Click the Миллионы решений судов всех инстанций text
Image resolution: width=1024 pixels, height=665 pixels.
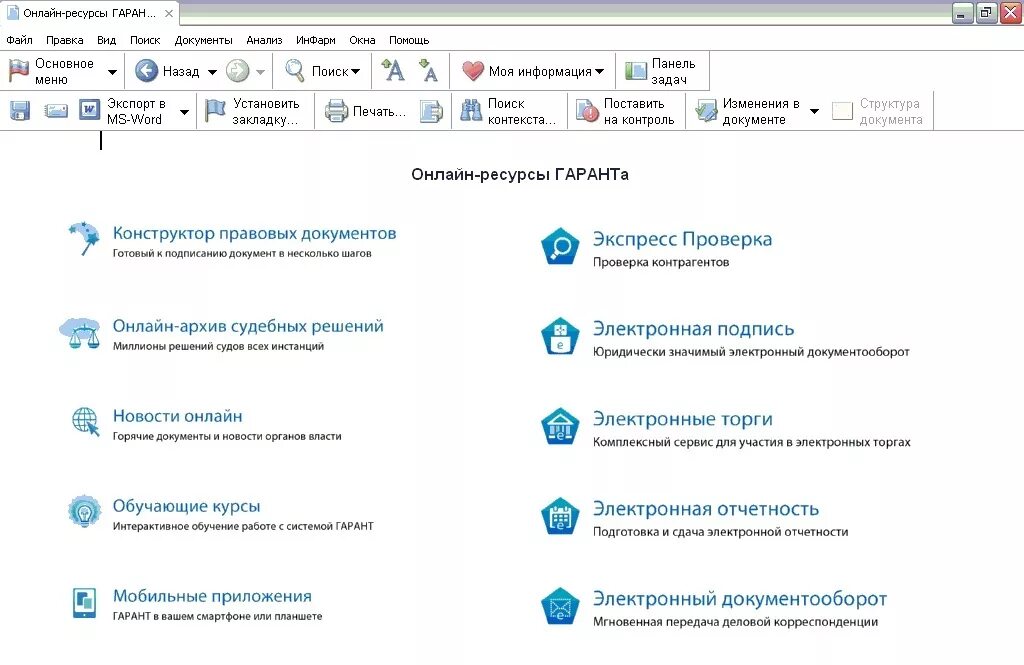pos(218,346)
